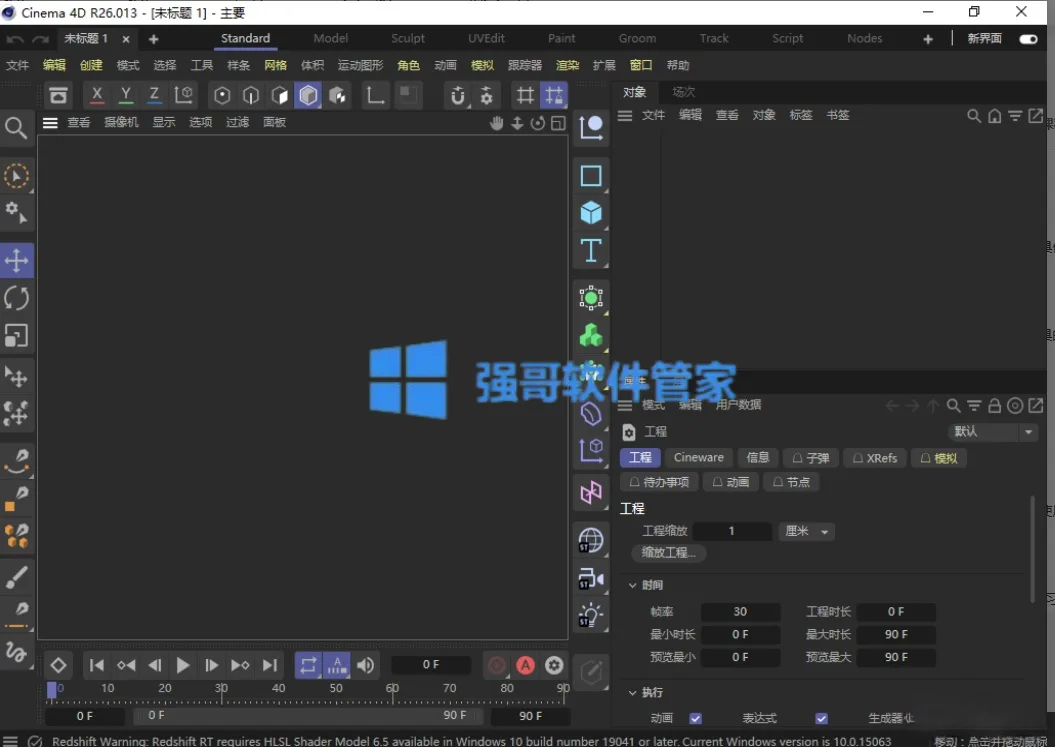Add a rectangle spline object

[591, 176]
